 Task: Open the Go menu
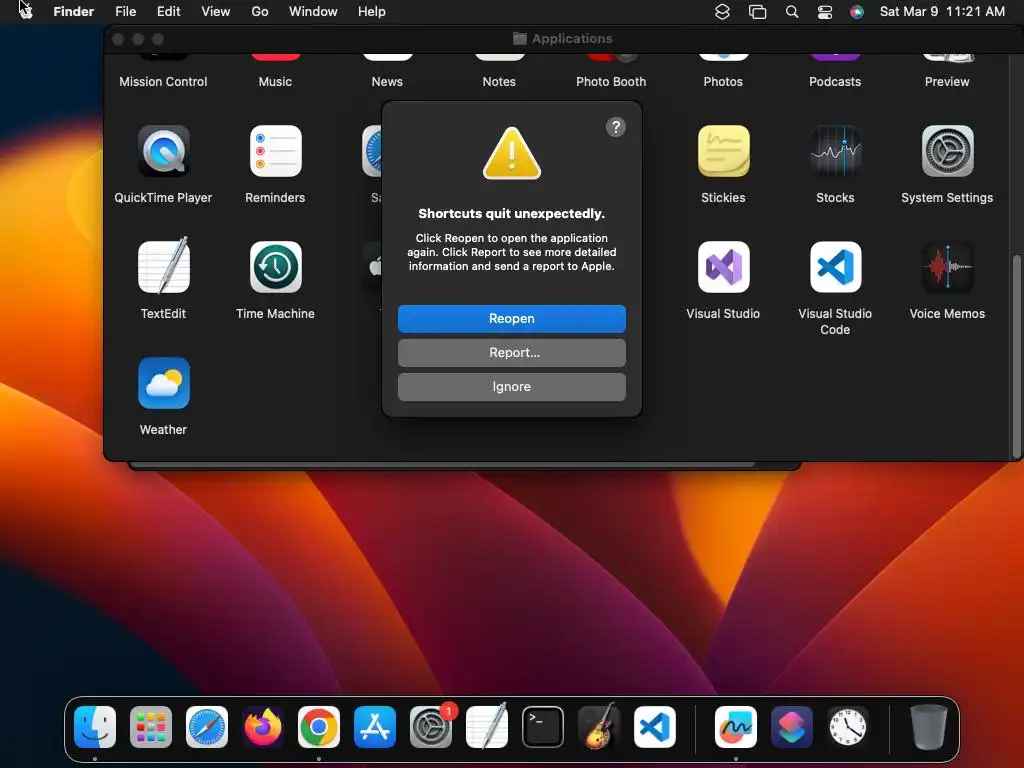pyautogui.click(x=260, y=11)
